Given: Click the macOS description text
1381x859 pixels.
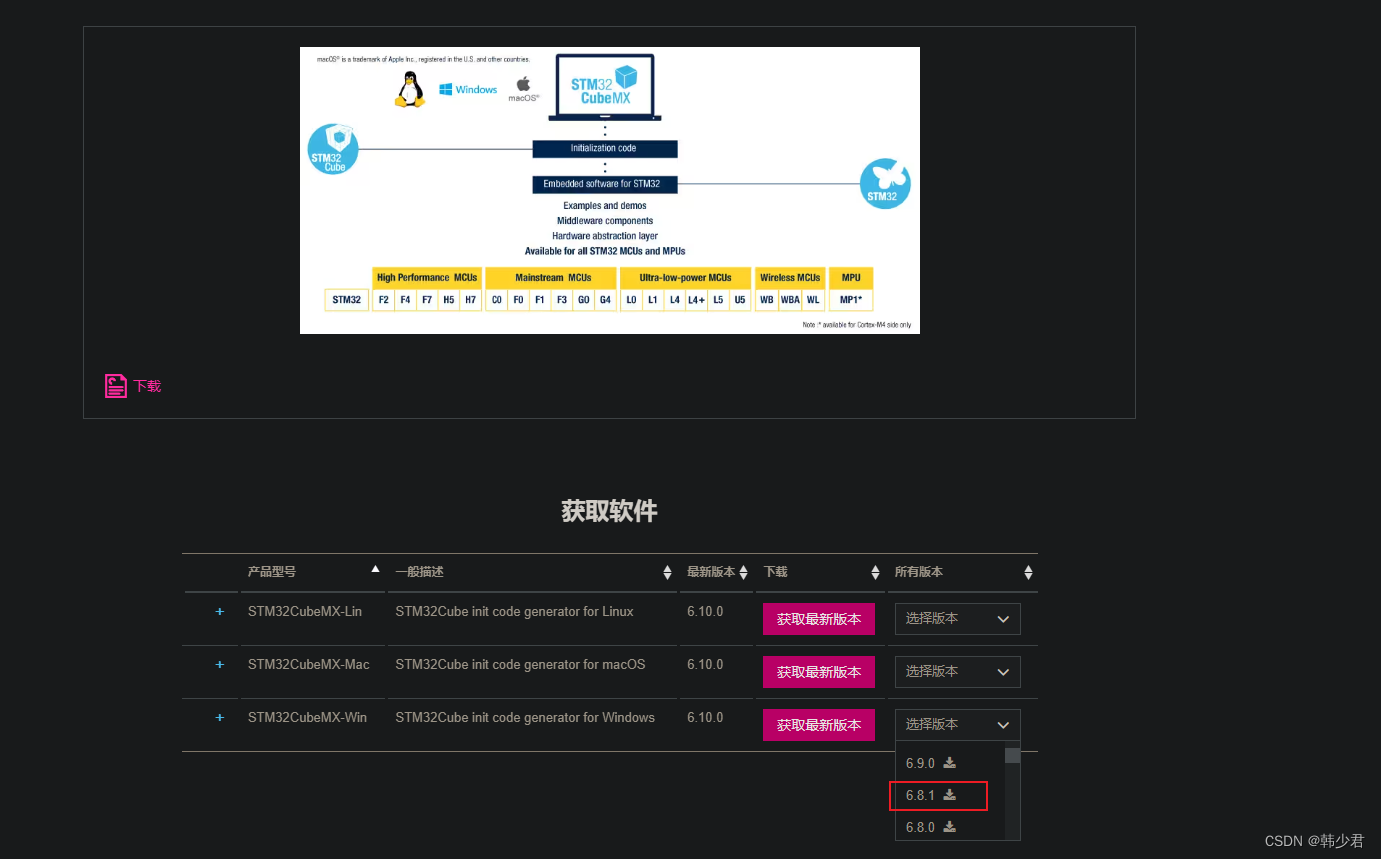Looking at the screenshot, I should [x=520, y=664].
